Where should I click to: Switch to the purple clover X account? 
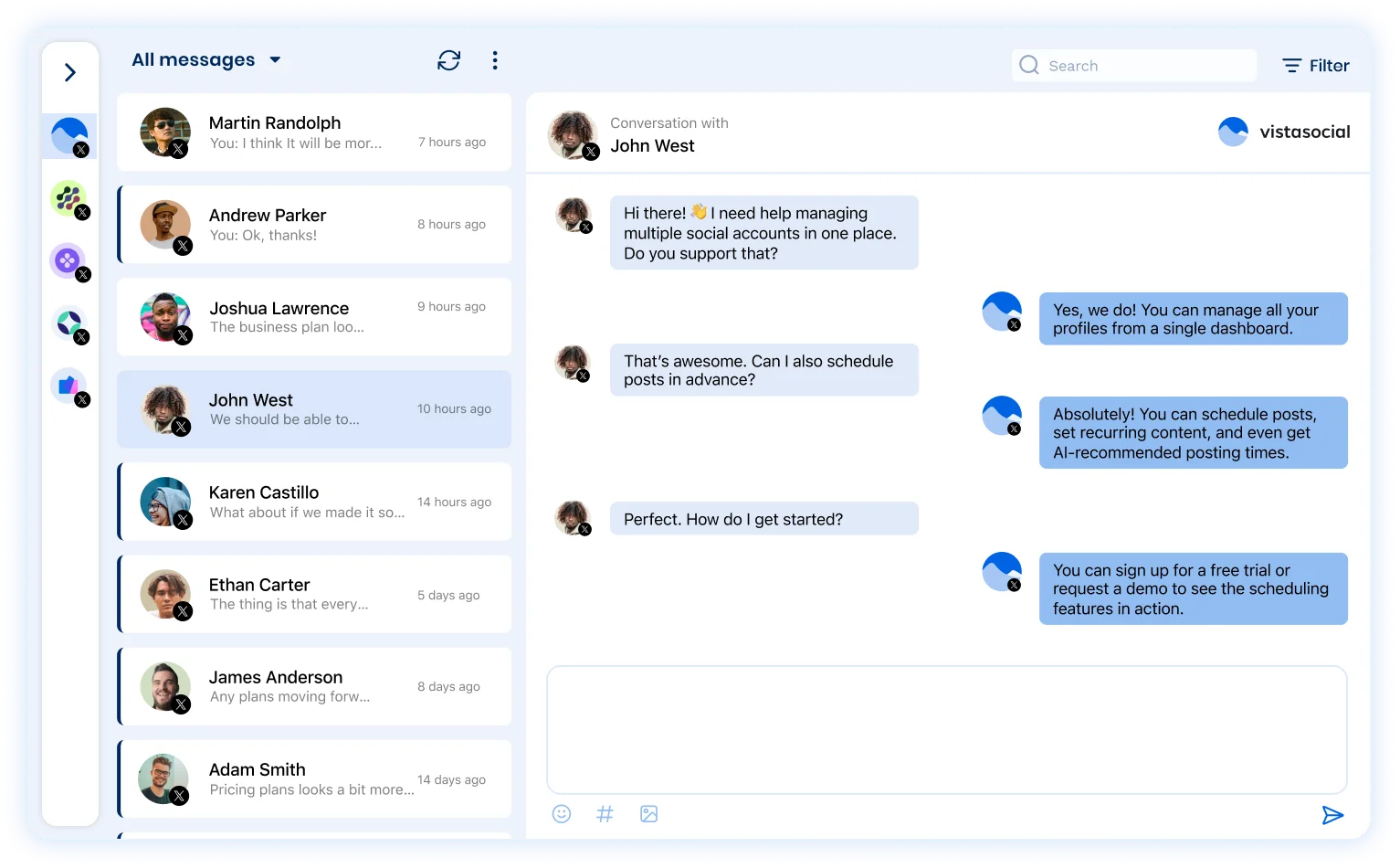(67, 262)
